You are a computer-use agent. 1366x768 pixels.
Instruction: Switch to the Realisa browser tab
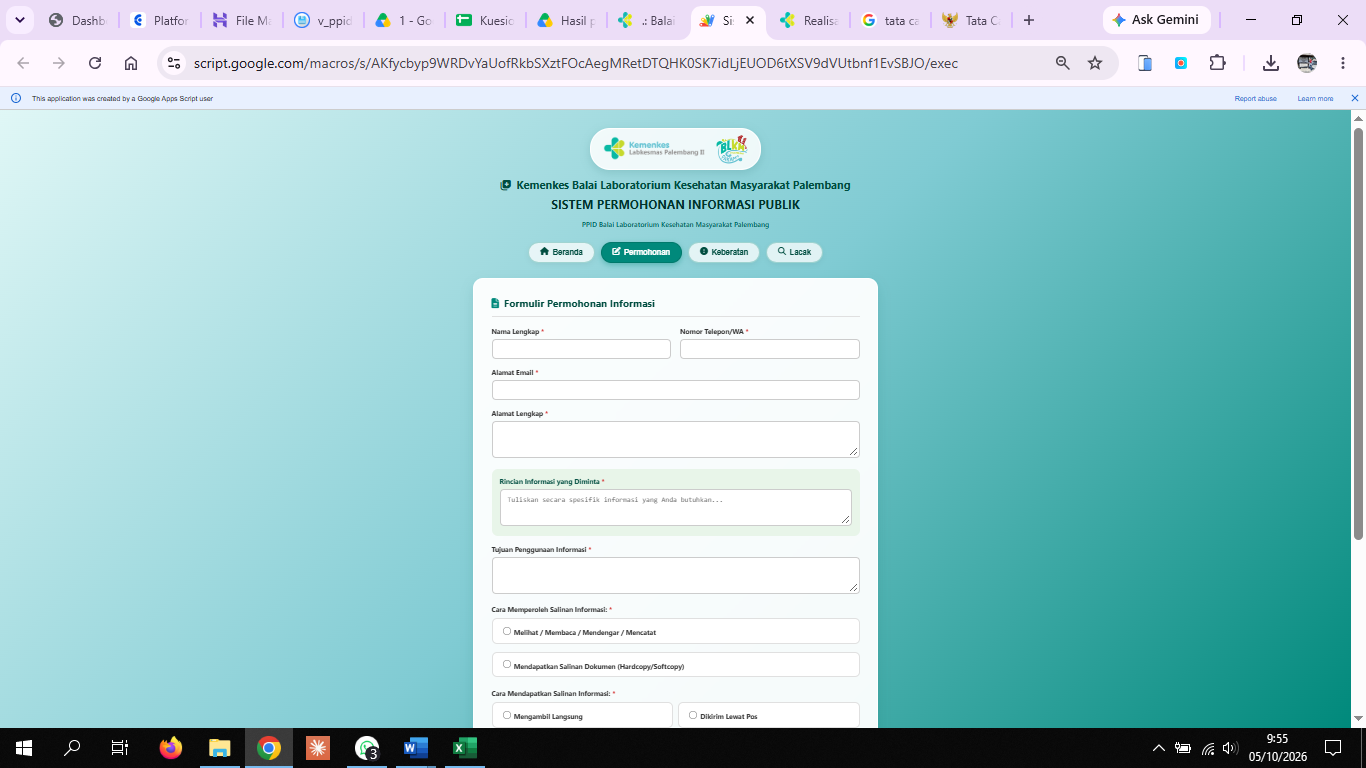811,20
